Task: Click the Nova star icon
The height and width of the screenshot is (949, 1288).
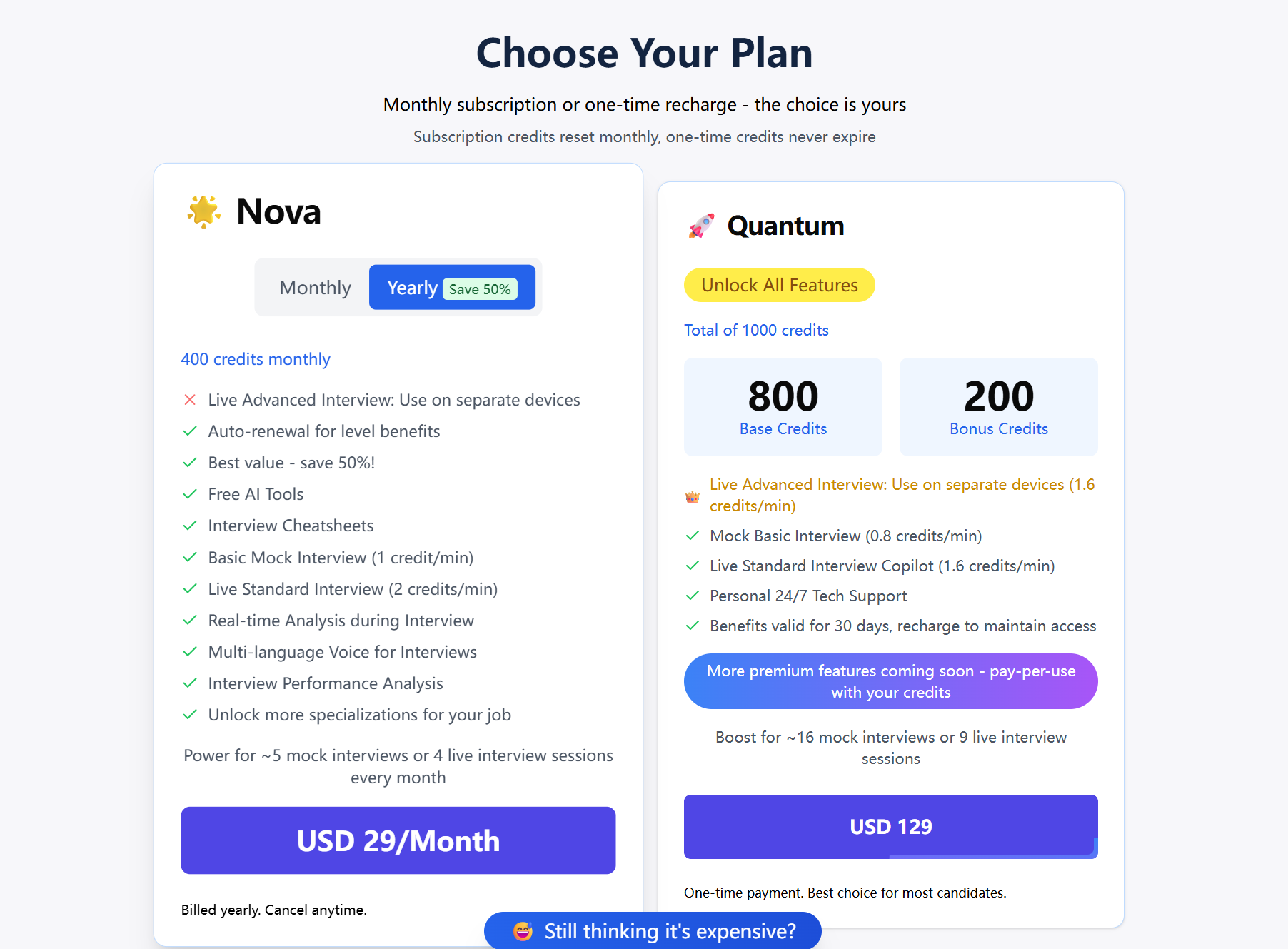Action: pyautogui.click(x=203, y=211)
